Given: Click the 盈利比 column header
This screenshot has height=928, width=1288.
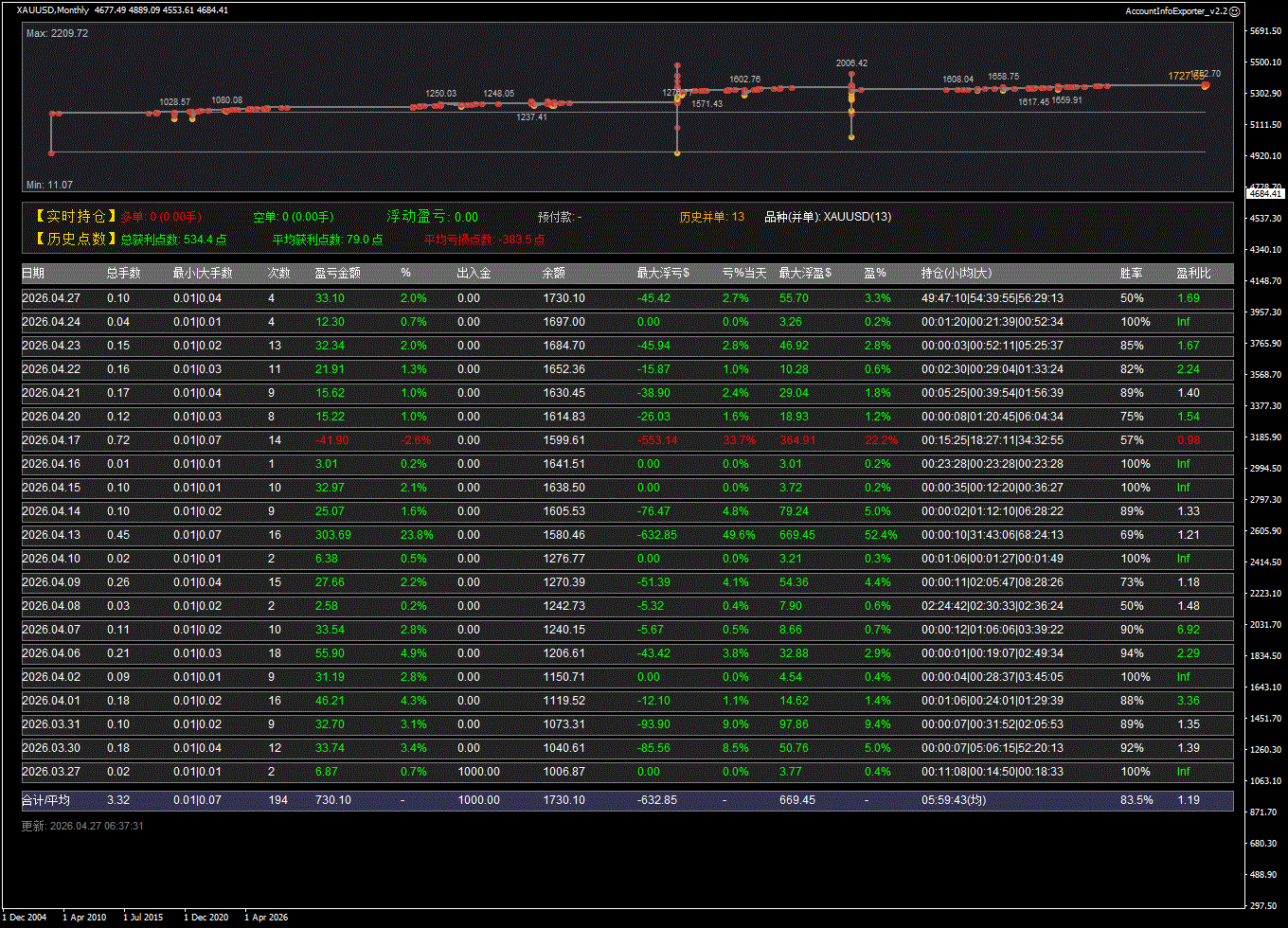Looking at the screenshot, I should 1193,274.
